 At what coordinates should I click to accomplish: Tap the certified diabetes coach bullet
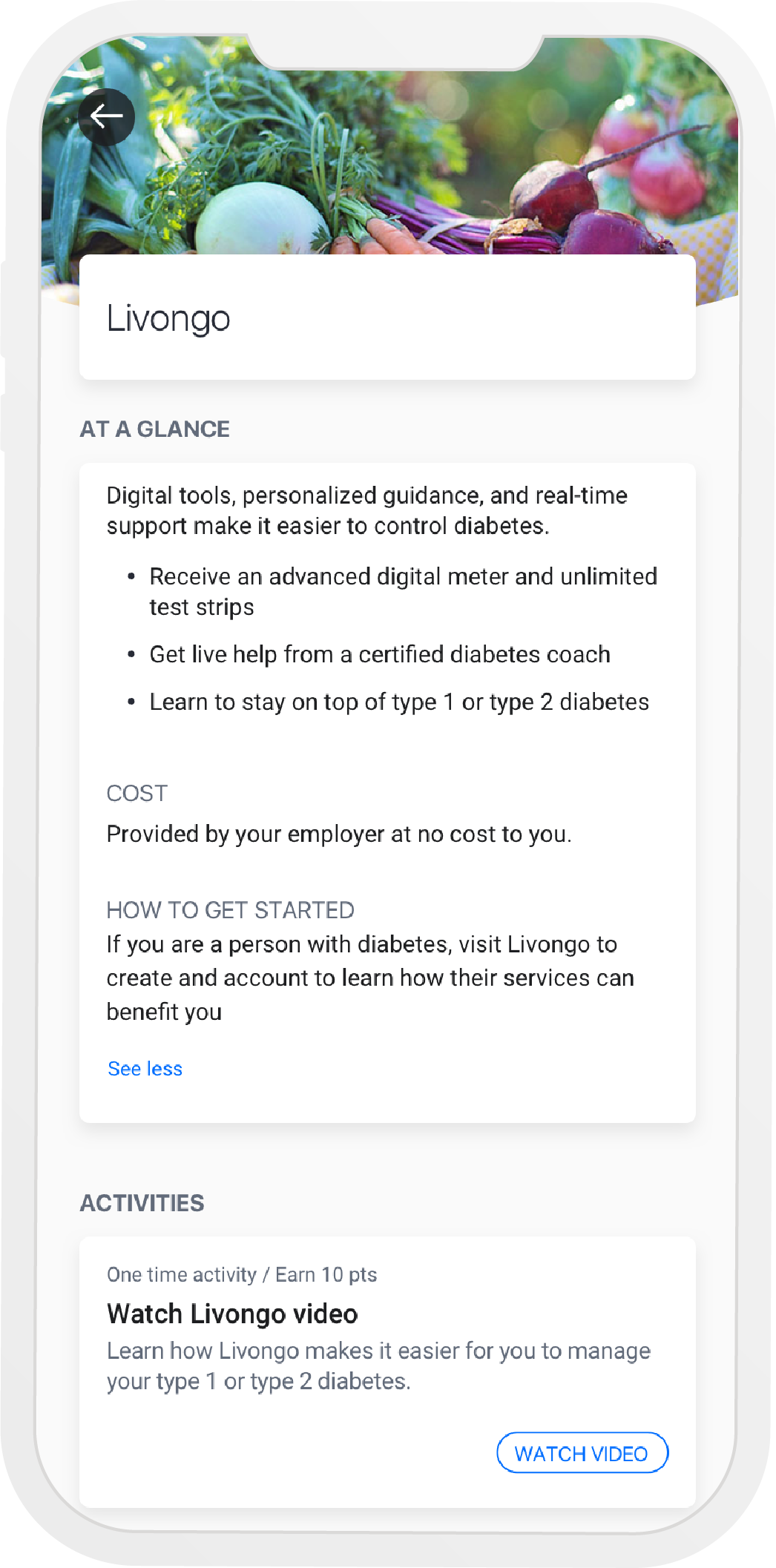[x=380, y=654]
